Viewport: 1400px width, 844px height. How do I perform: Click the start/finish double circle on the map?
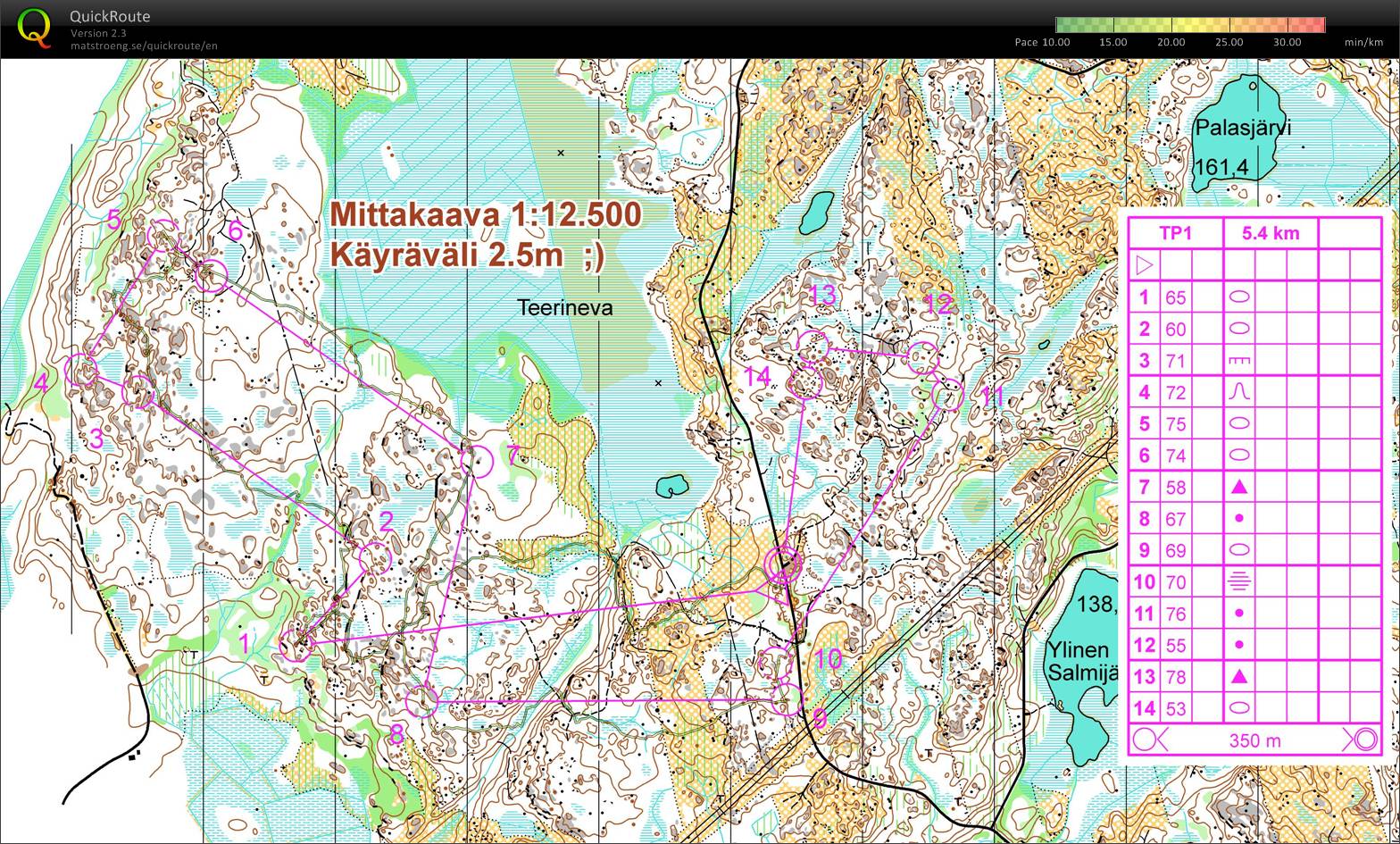782,565
